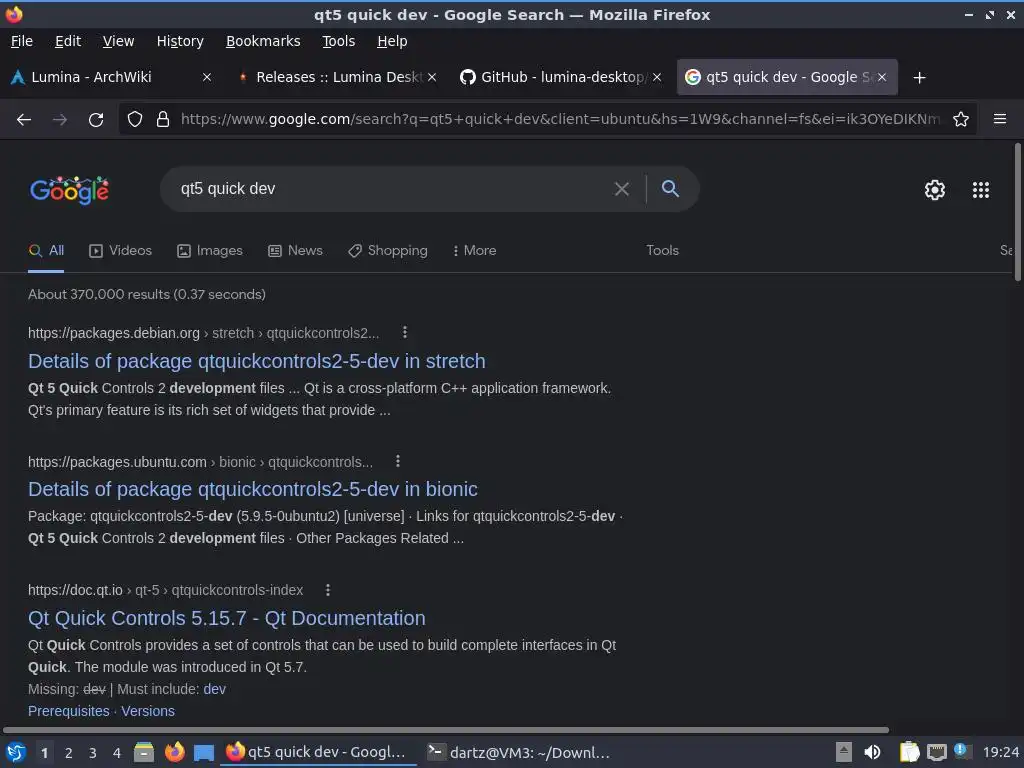Open the Lumina start menu icon
1024x768 pixels.
[16, 752]
